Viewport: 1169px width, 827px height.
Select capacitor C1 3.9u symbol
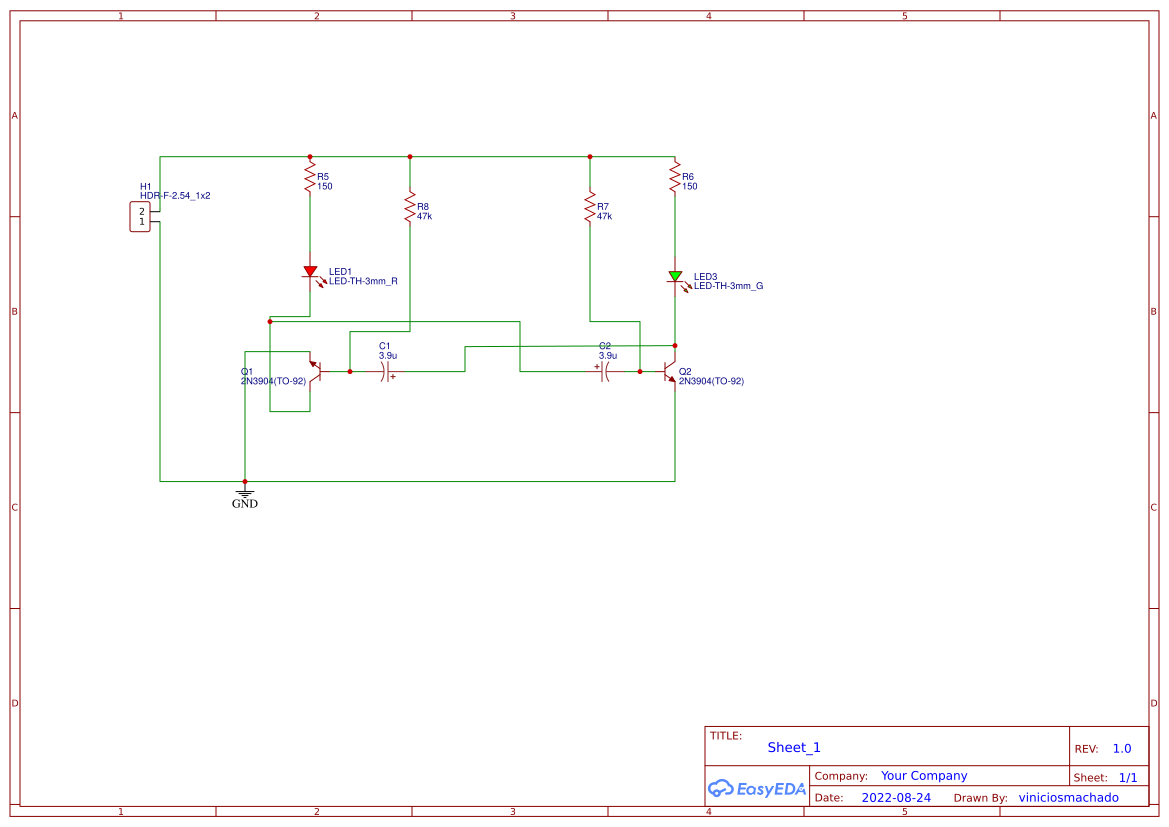[384, 371]
